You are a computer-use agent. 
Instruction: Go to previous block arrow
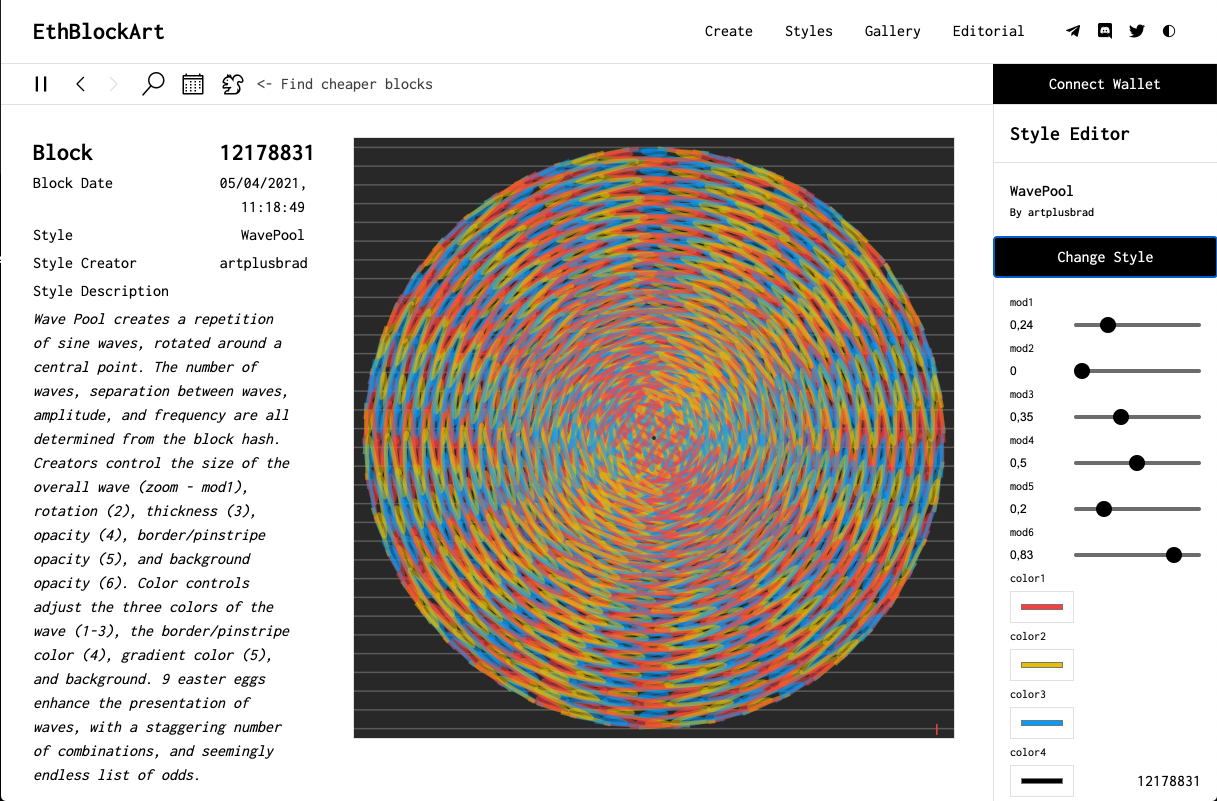click(80, 84)
